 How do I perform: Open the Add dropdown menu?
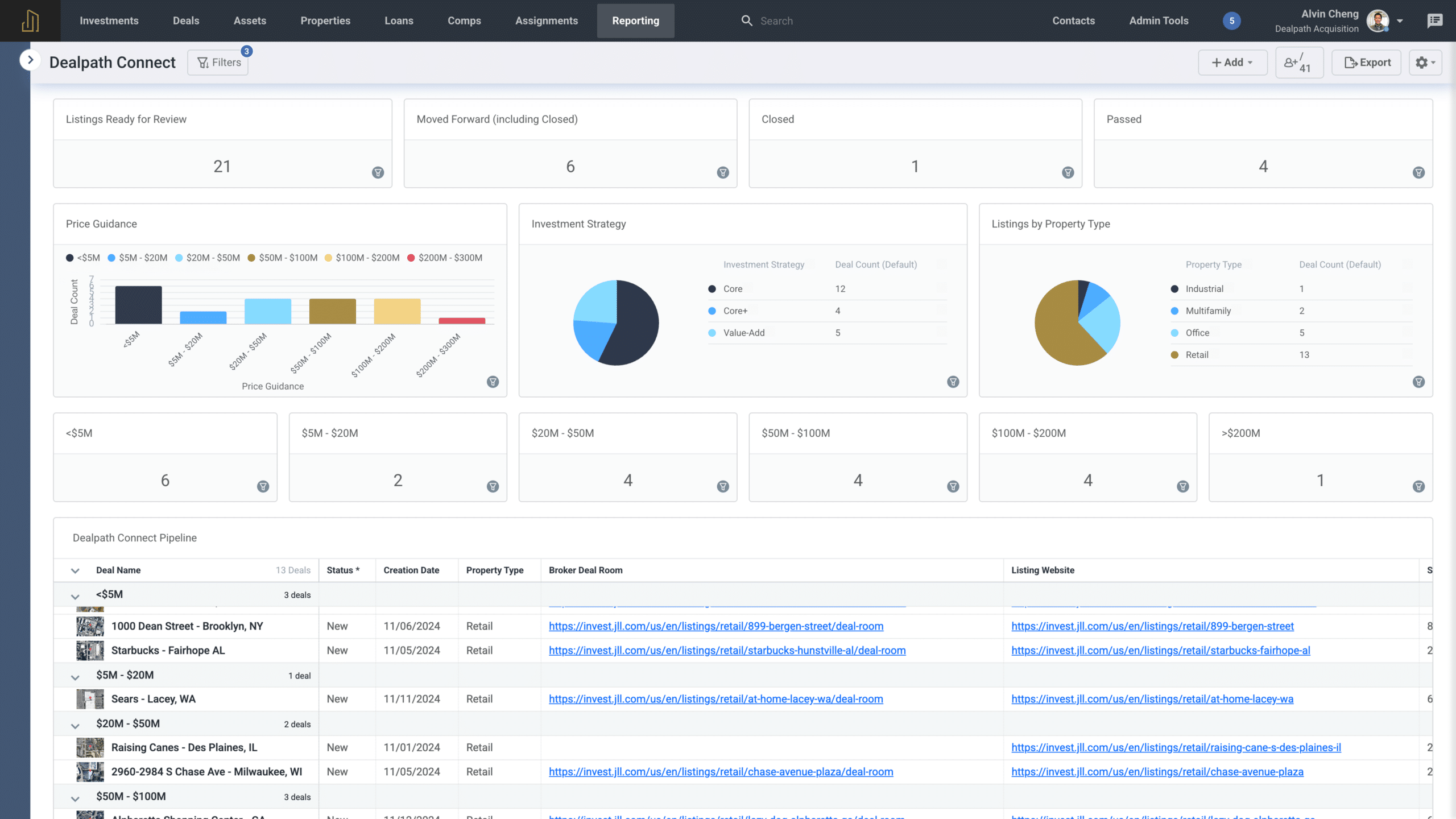(x=1232, y=62)
